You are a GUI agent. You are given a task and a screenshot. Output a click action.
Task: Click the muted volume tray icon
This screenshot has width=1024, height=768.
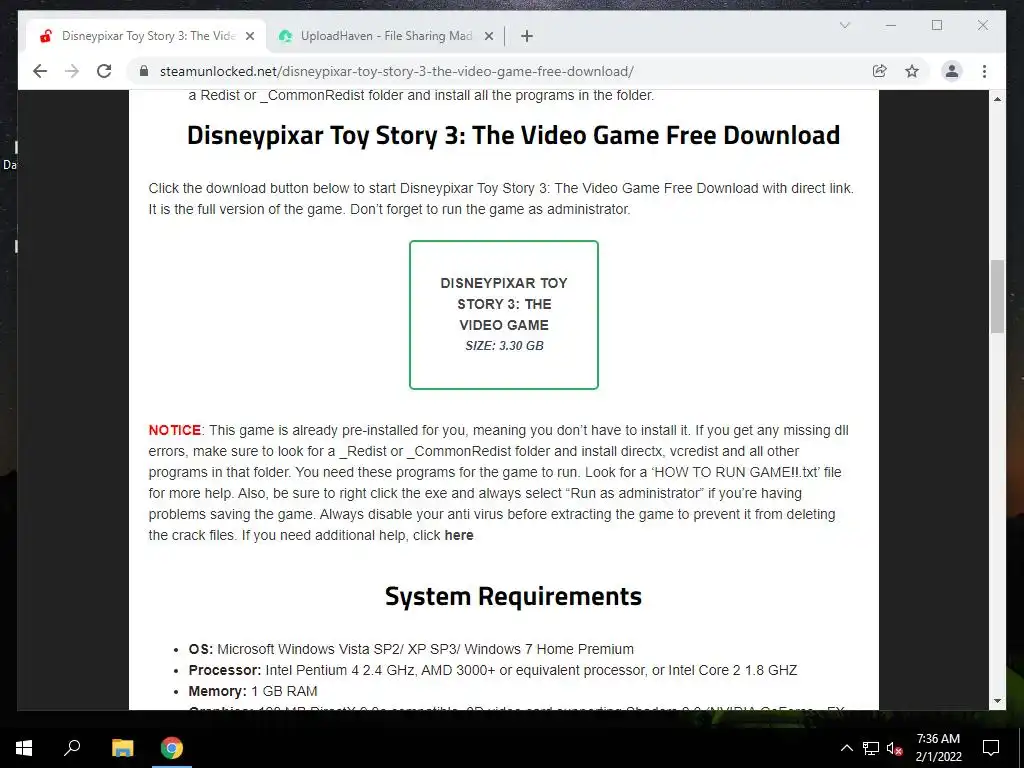click(895, 748)
